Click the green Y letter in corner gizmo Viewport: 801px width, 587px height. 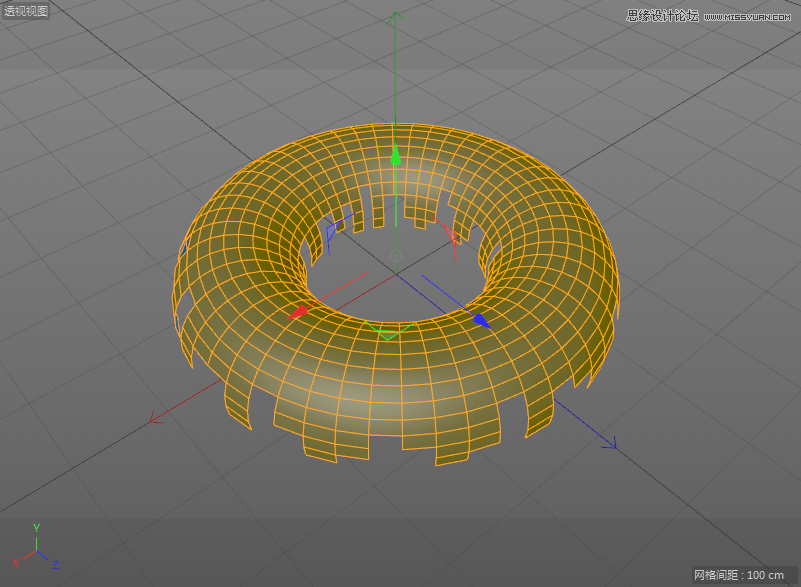(x=36, y=527)
